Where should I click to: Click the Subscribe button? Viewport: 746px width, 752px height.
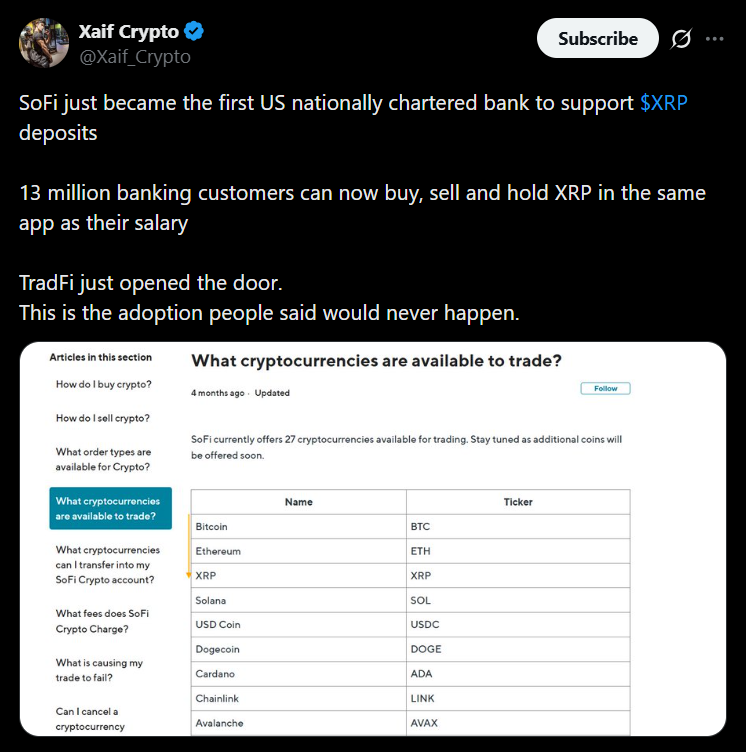(x=598, y=38)
